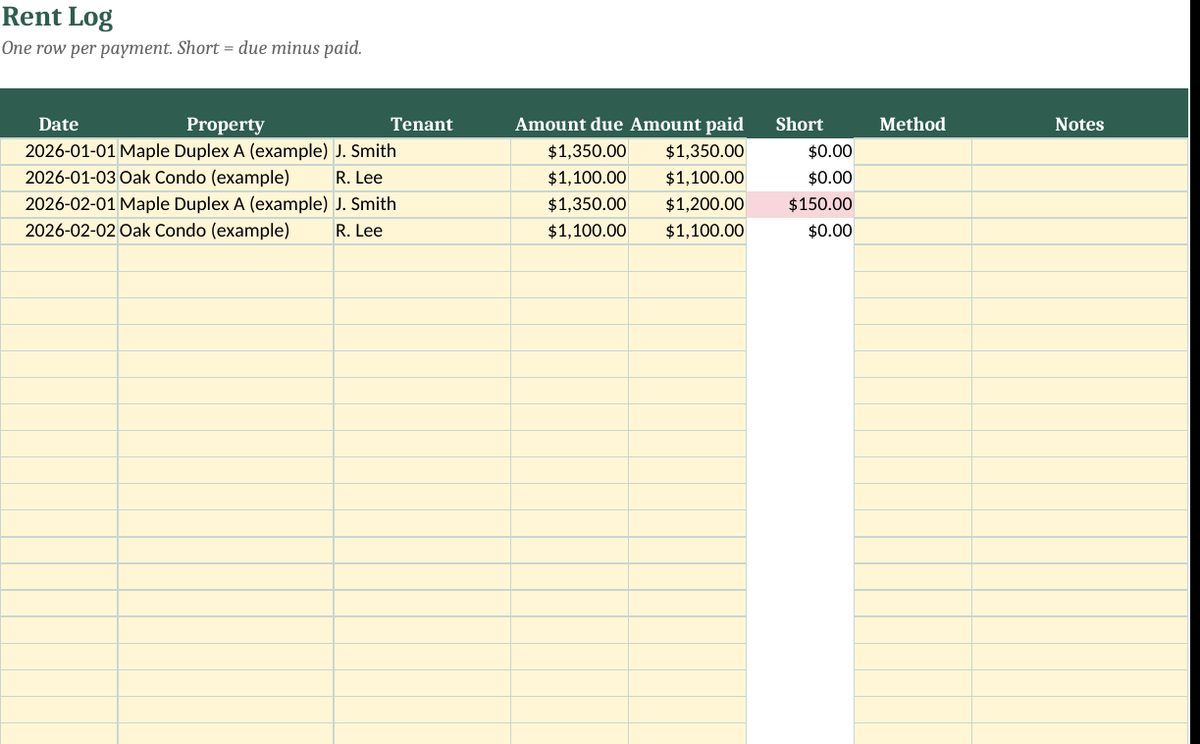Screen dimensions: 1200x744
Task: Select amount paid $1,100.00 in the 2026-01-03 row
Action: 687,178
